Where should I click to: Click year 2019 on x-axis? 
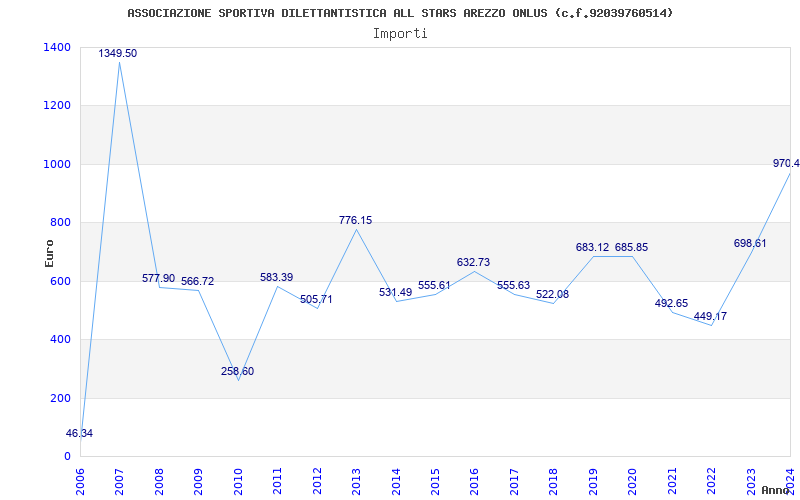click(x=593, y=481)
